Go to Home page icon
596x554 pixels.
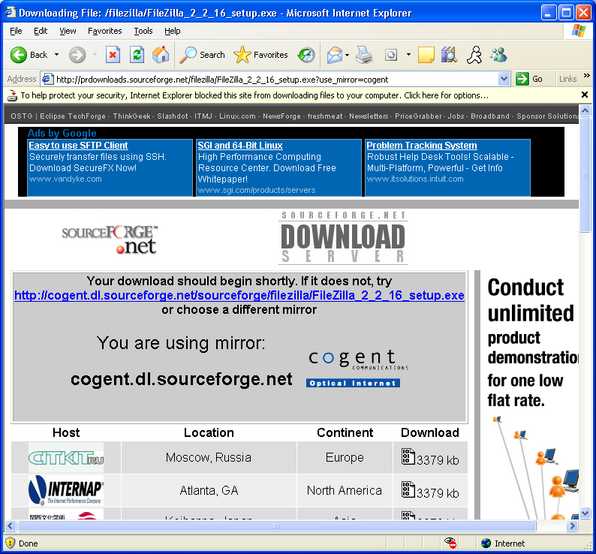coord(160,55)
